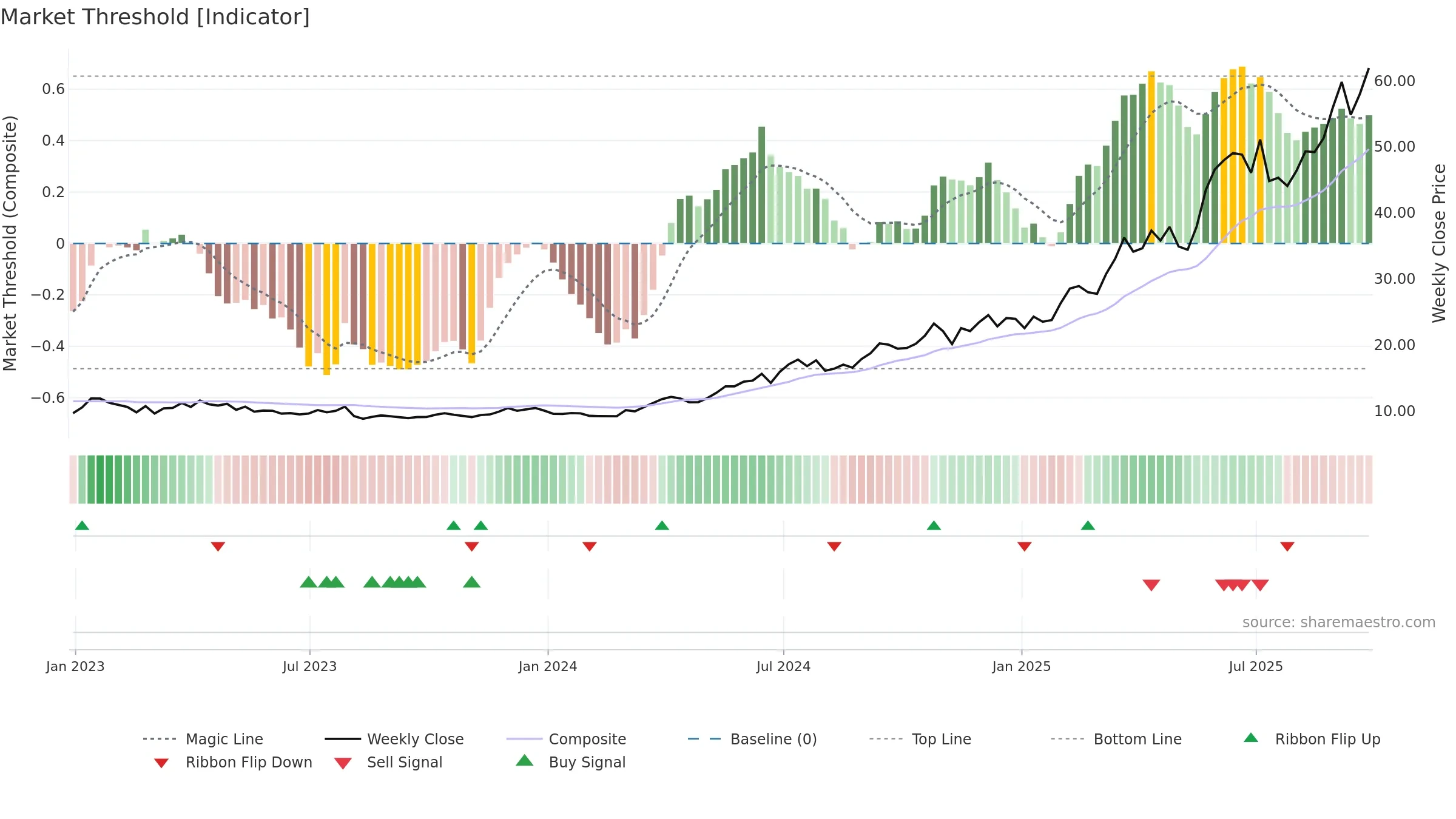
Task: Click the Ribbon Flip Down marker at January 2025
Action: 1025,547
